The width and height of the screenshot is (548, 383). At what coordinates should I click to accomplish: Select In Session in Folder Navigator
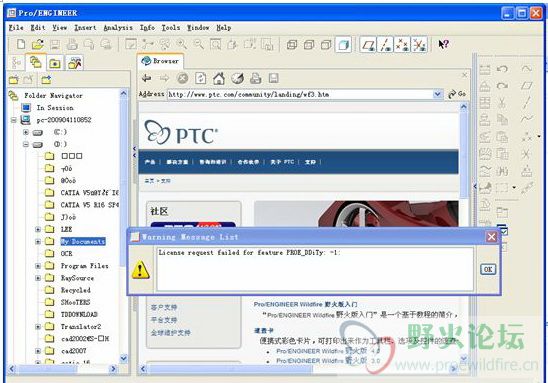[55, 108]
